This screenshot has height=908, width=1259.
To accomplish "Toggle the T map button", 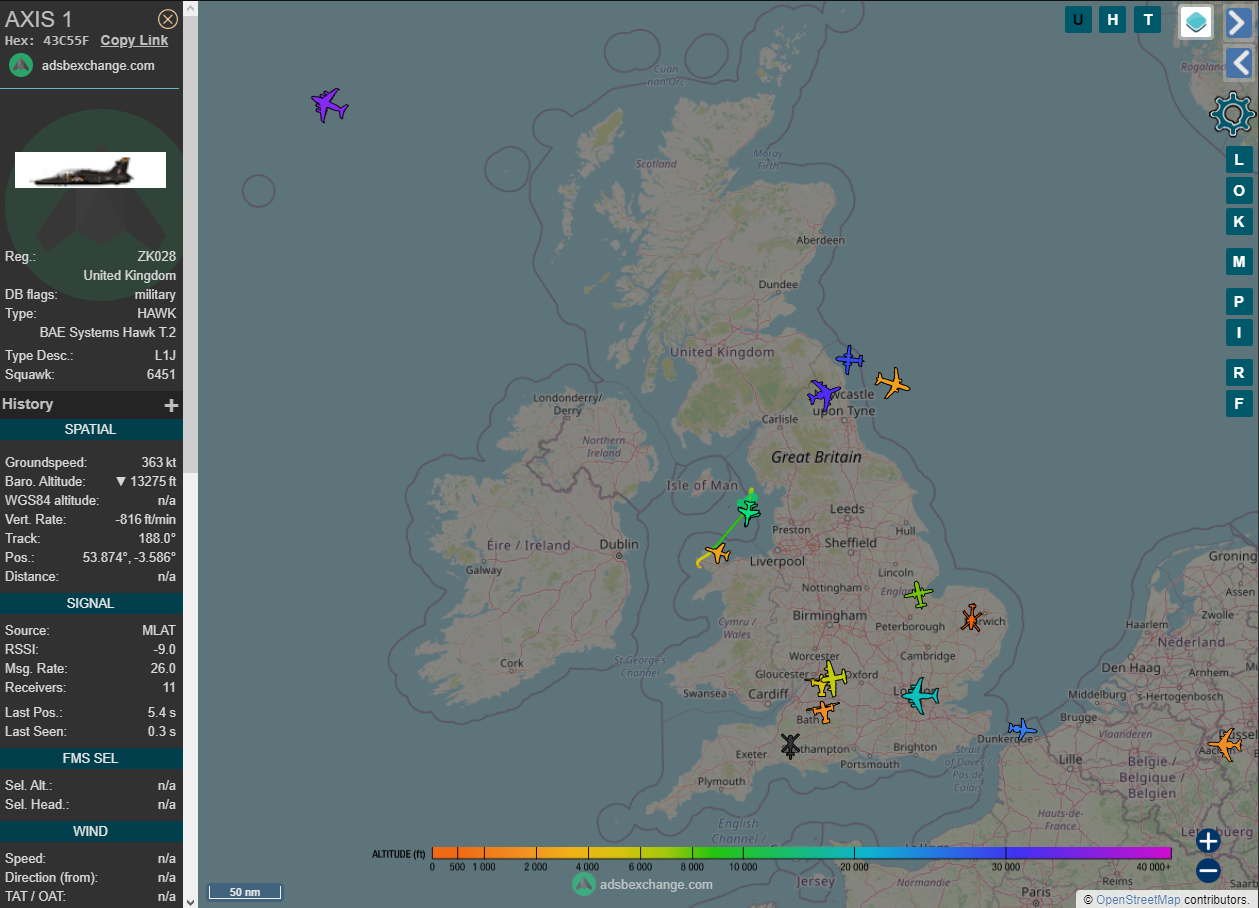I will coord(1148,19).
